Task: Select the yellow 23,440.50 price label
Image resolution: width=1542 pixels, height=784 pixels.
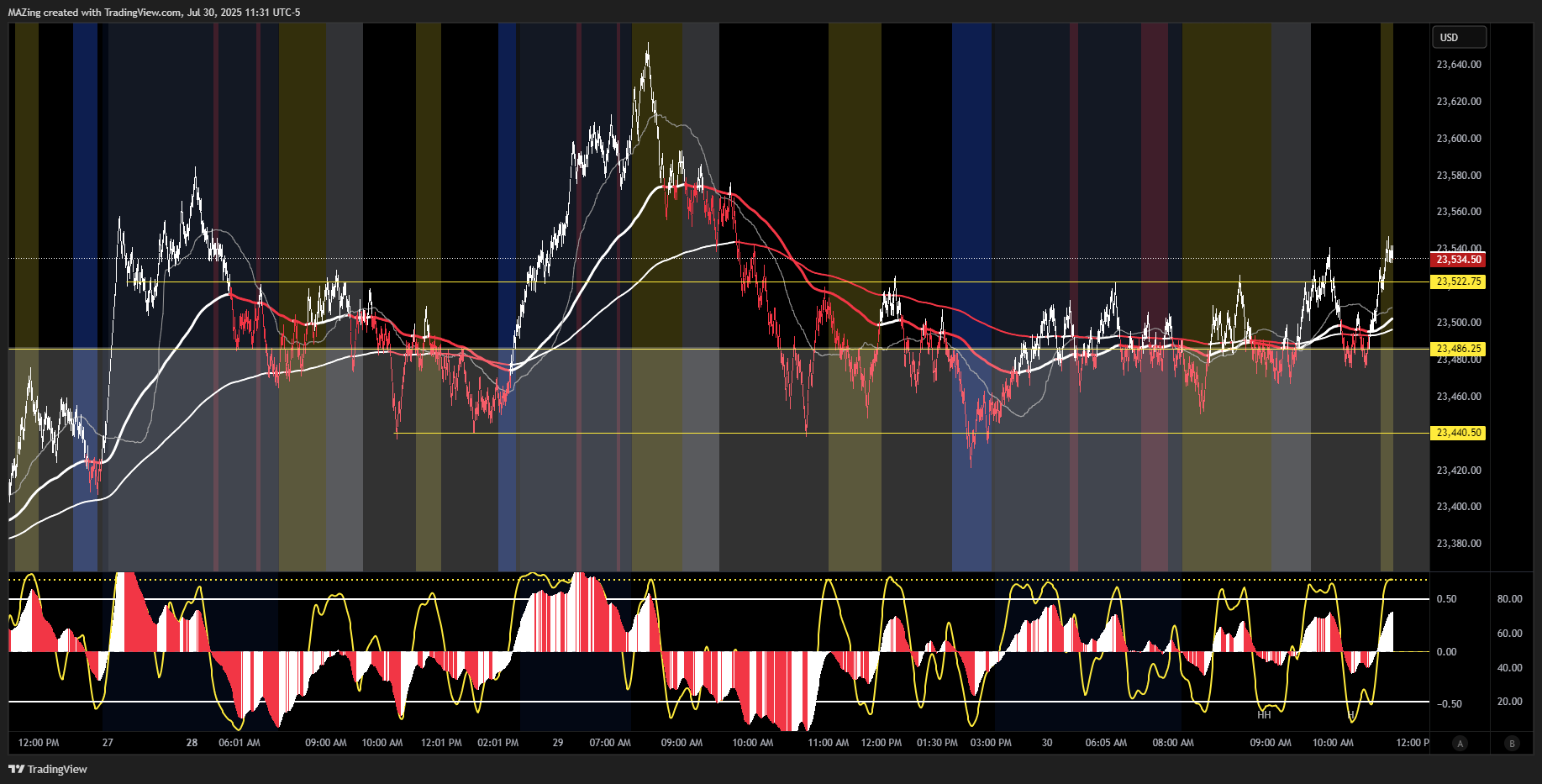Action: [x=1458, y=433]
